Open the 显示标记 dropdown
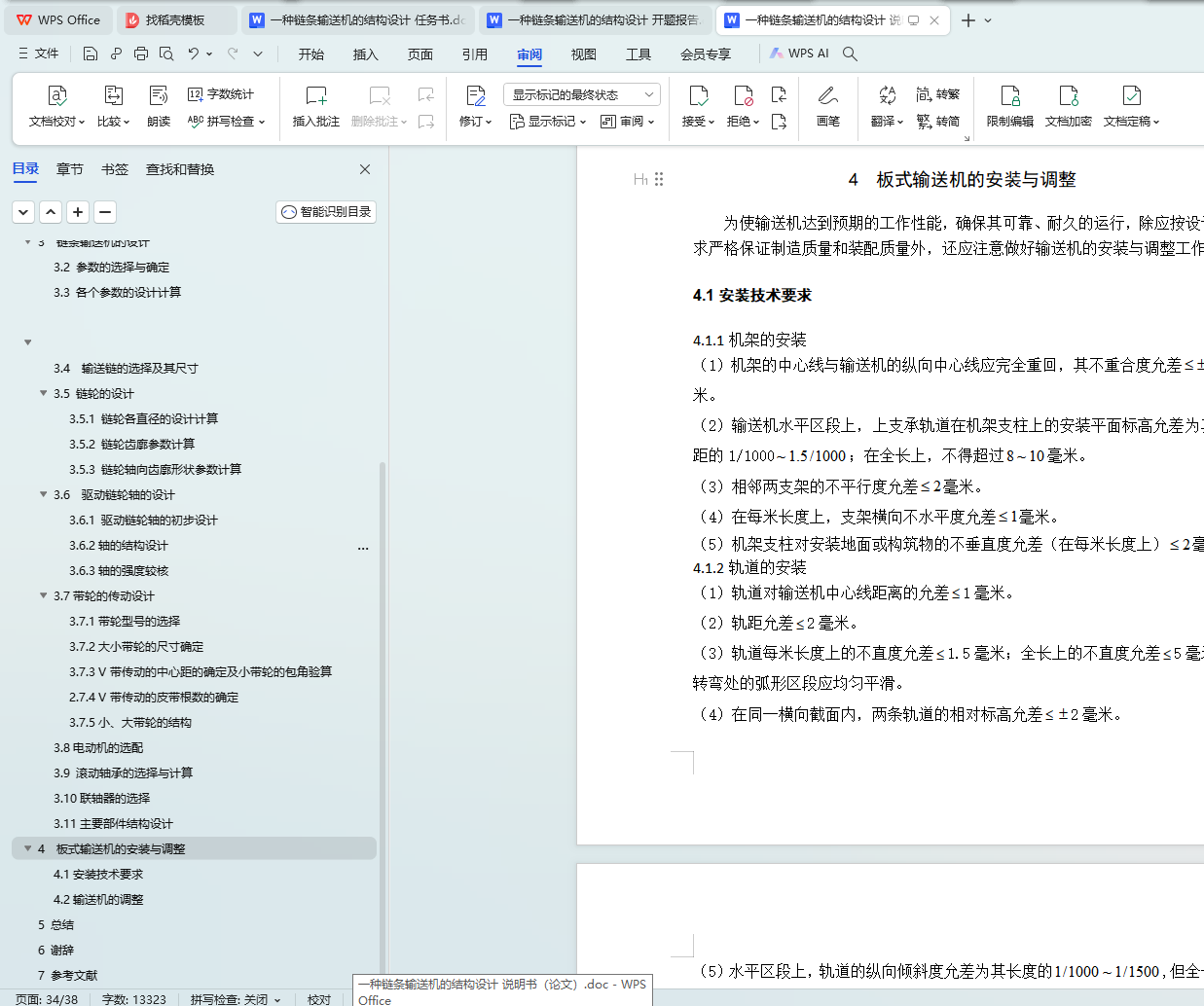 [548, 122]
